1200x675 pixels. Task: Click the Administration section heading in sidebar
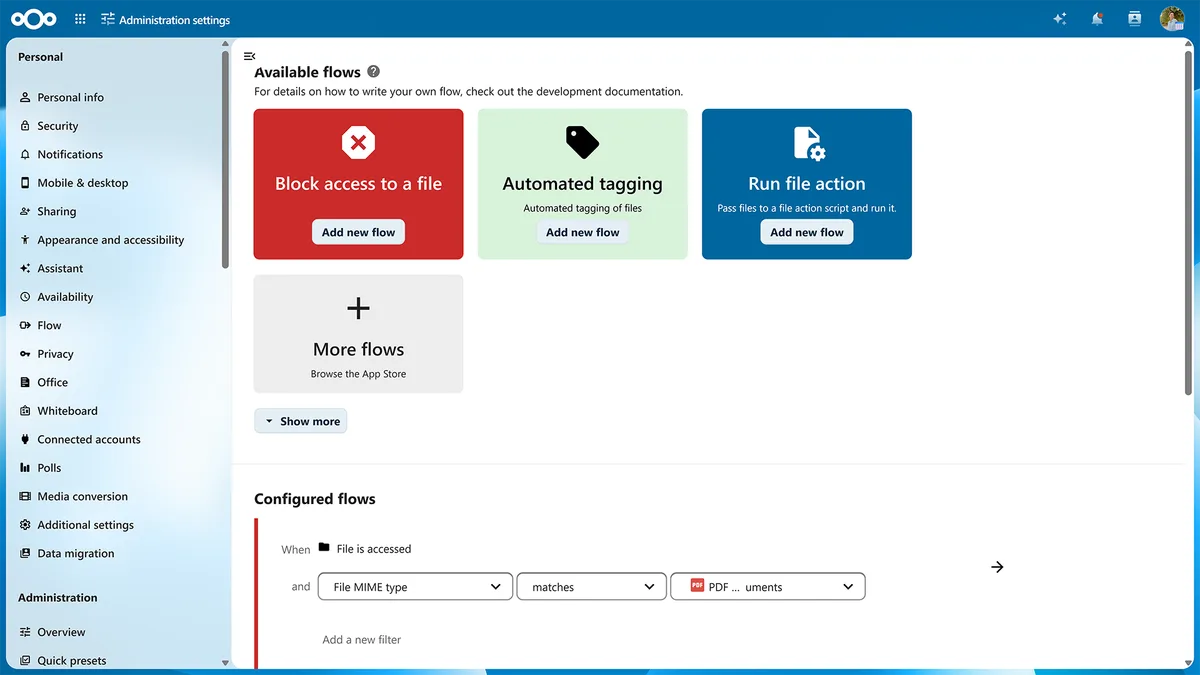tap(58, 598)
